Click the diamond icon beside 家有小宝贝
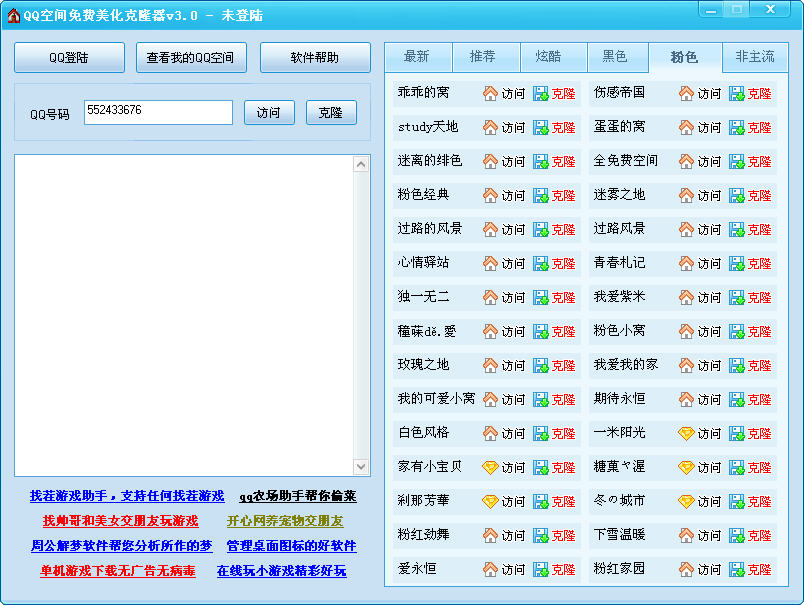Image resolution: width=804 pixels, height=605 pixels. [x=490, y=467]
